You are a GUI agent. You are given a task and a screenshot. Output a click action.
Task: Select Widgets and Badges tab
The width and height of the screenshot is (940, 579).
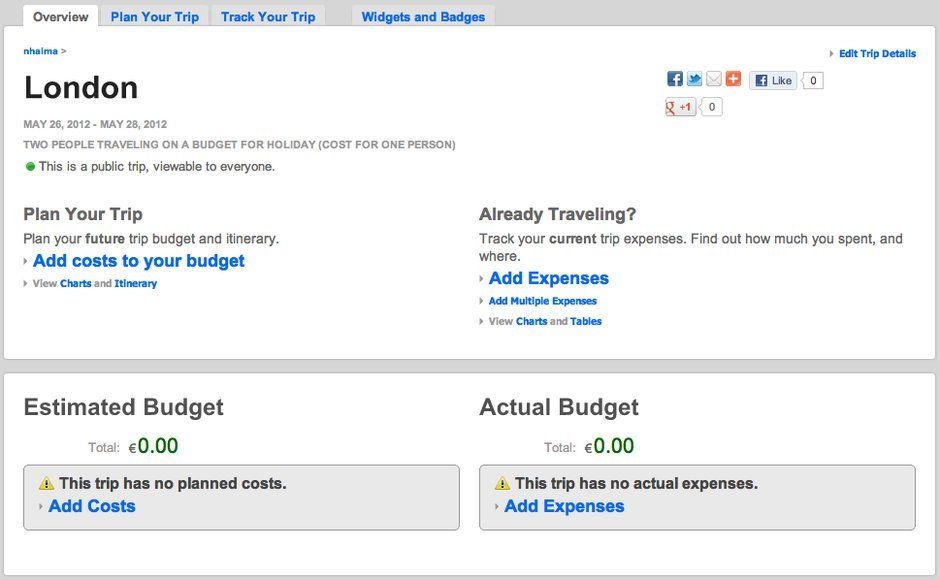click(423, 16)
